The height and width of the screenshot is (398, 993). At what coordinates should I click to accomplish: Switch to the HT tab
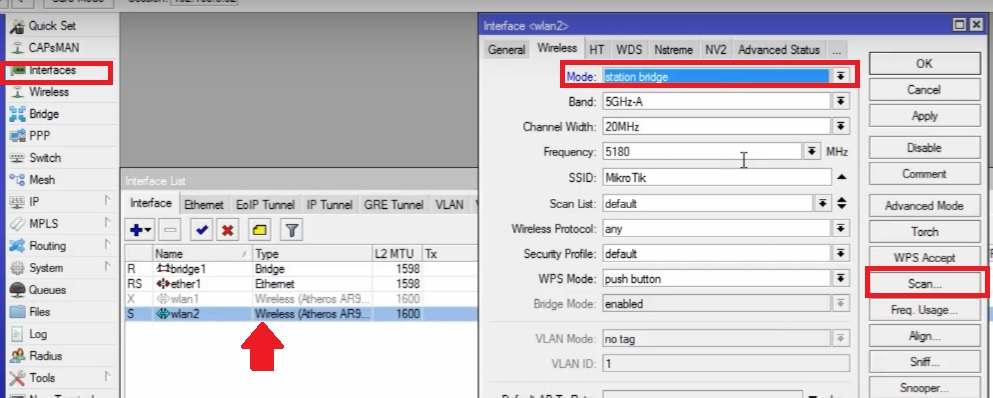tap(597, 49)
